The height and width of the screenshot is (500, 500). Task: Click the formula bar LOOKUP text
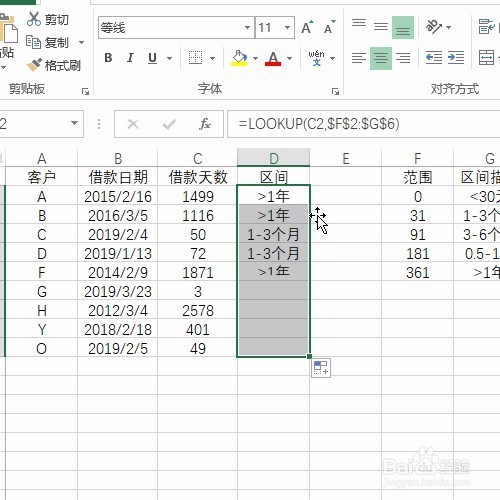pos(319,124)
